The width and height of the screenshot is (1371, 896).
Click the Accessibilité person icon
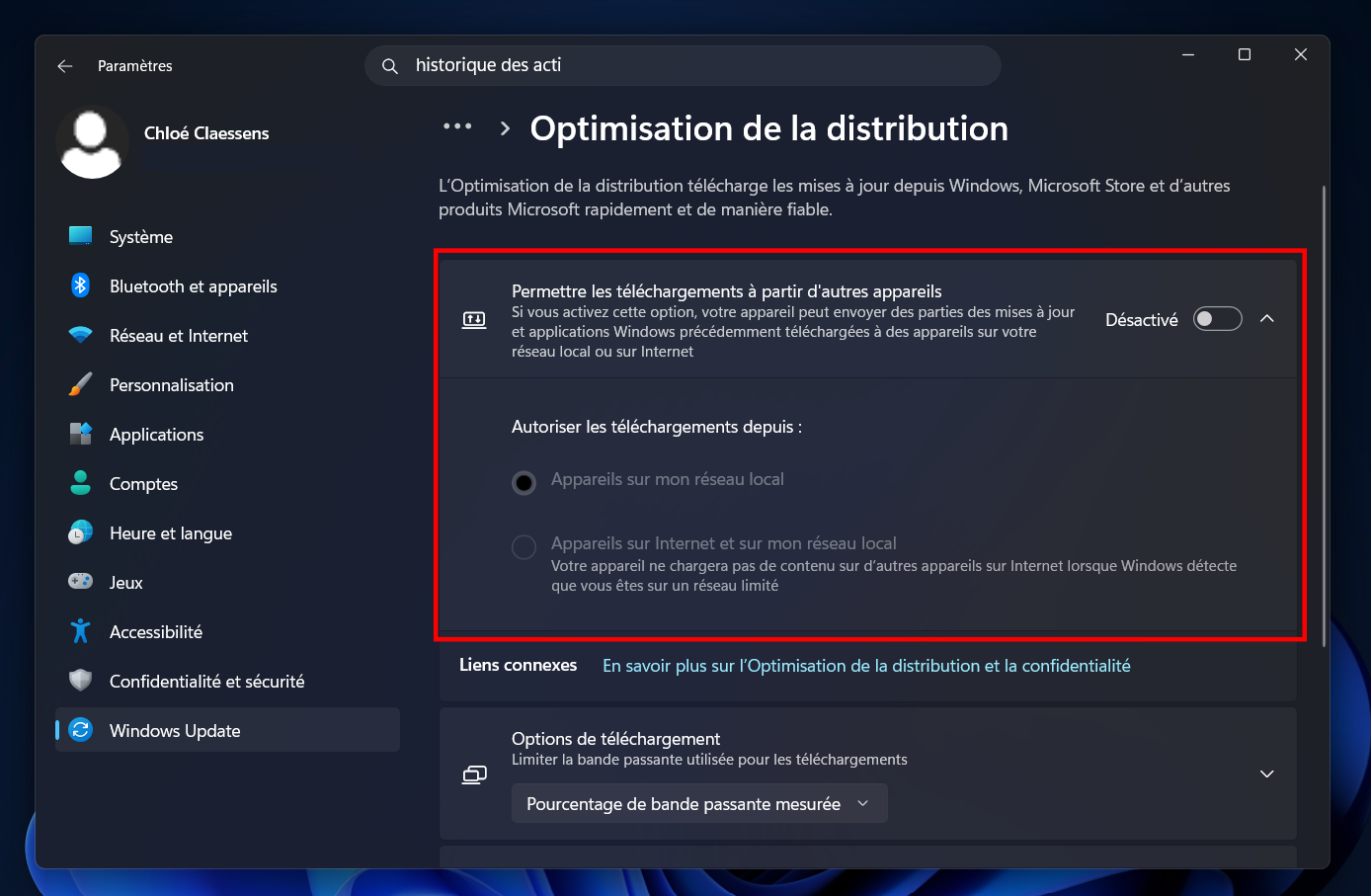81,631
